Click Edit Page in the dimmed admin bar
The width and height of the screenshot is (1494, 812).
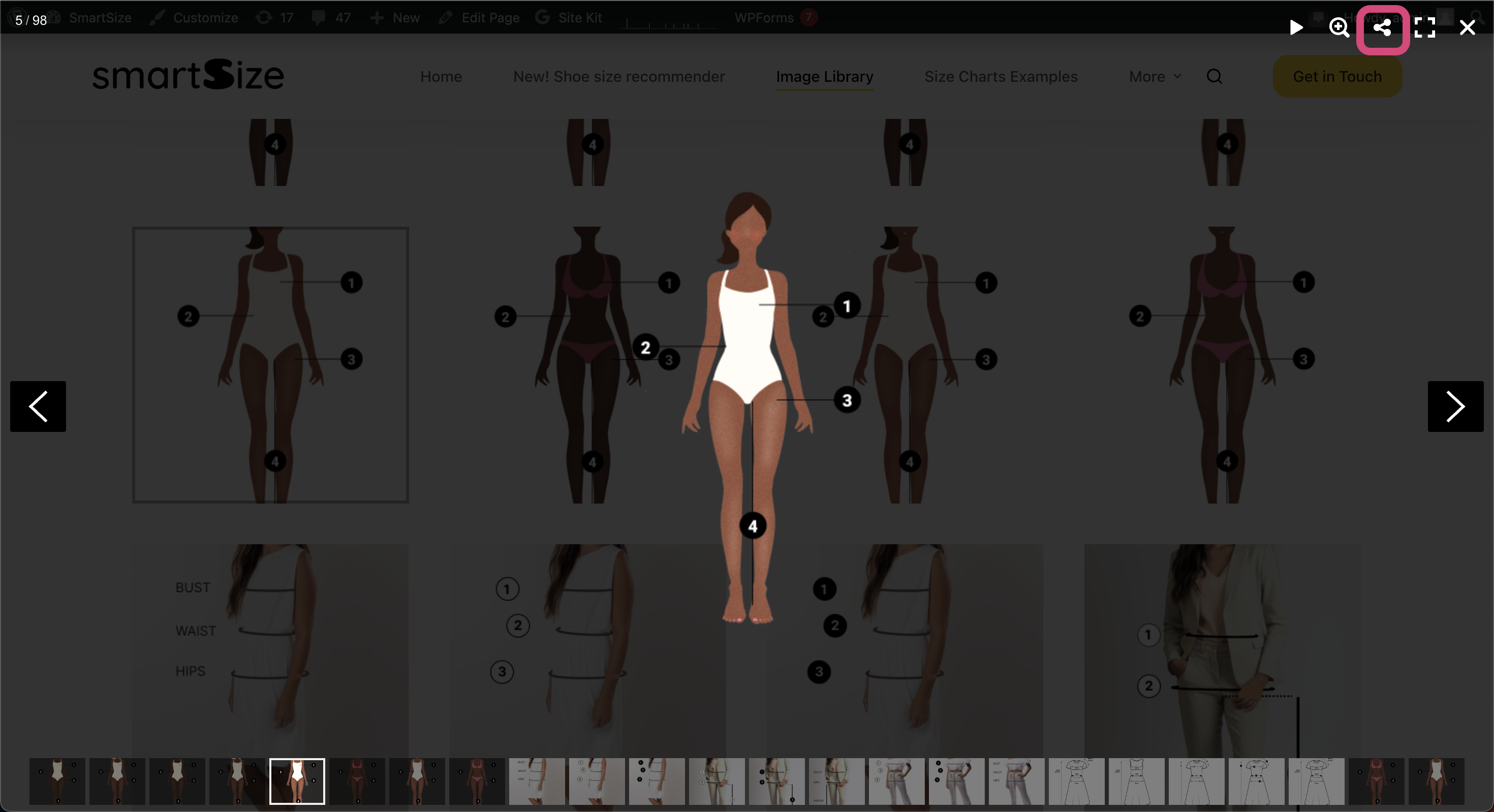pos(479,17)
